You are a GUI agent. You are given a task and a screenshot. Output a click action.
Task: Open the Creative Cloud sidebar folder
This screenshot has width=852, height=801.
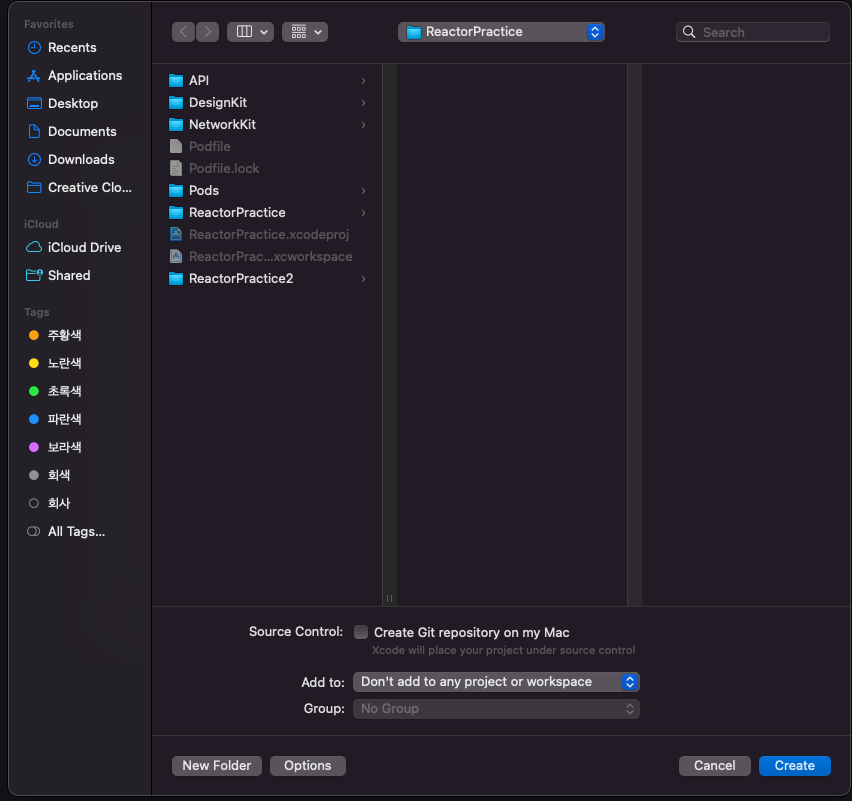[x=79, y=187]
